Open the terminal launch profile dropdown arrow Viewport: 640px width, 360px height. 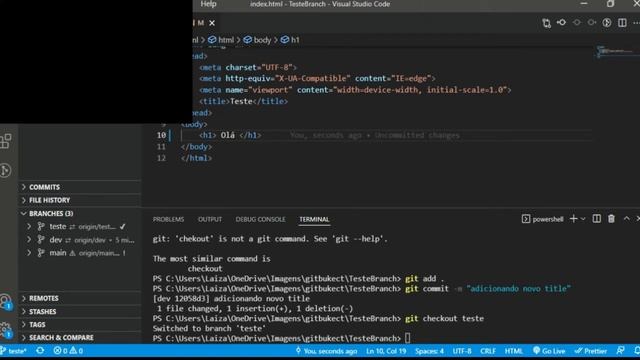583,219
